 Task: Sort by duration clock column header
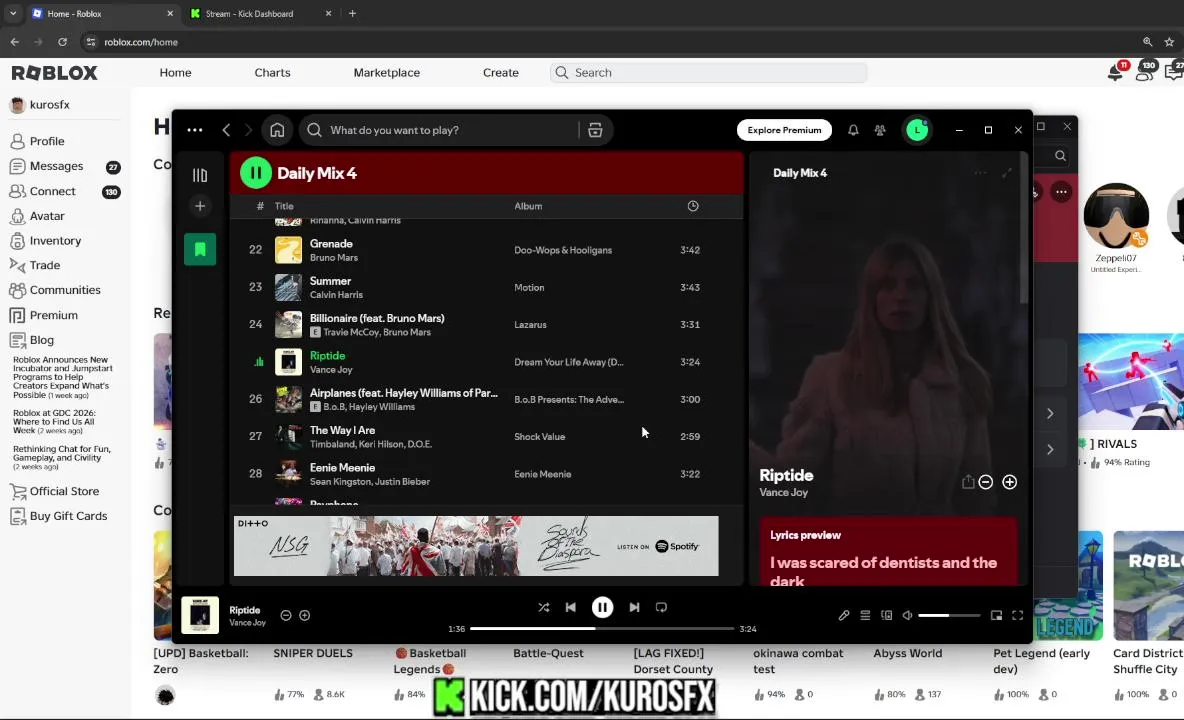pos(693,205)
